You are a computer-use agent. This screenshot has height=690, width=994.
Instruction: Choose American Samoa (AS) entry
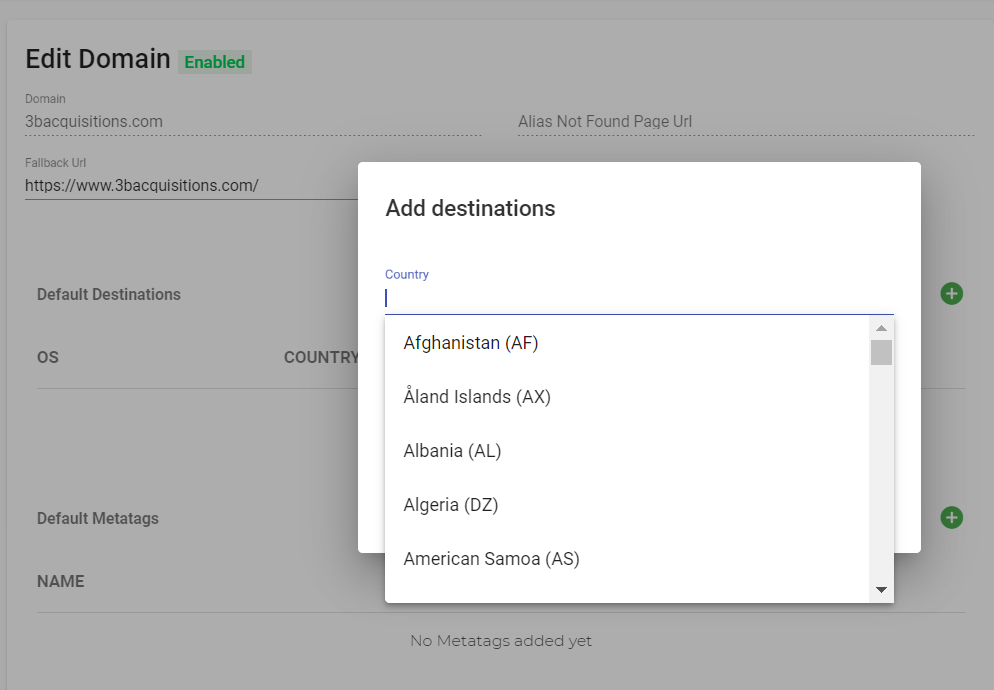[x=626, y=559]
